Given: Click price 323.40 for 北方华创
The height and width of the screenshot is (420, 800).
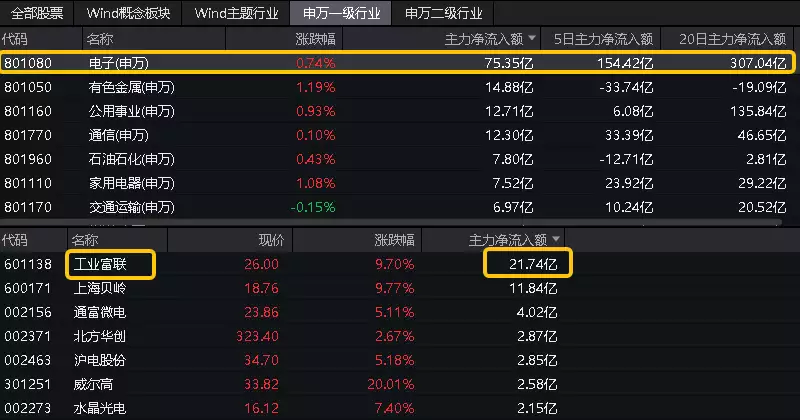Looking at the screenshot, I should pos(257,336).
